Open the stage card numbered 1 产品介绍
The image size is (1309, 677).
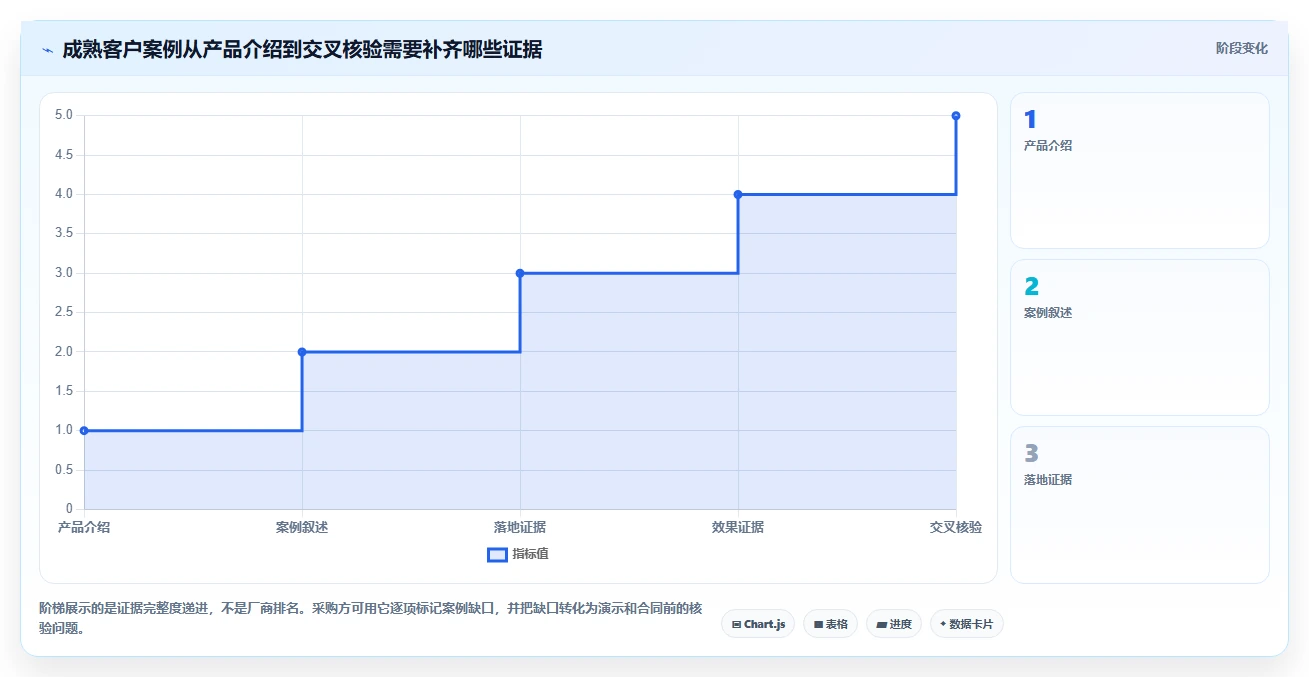(1140, 170)
